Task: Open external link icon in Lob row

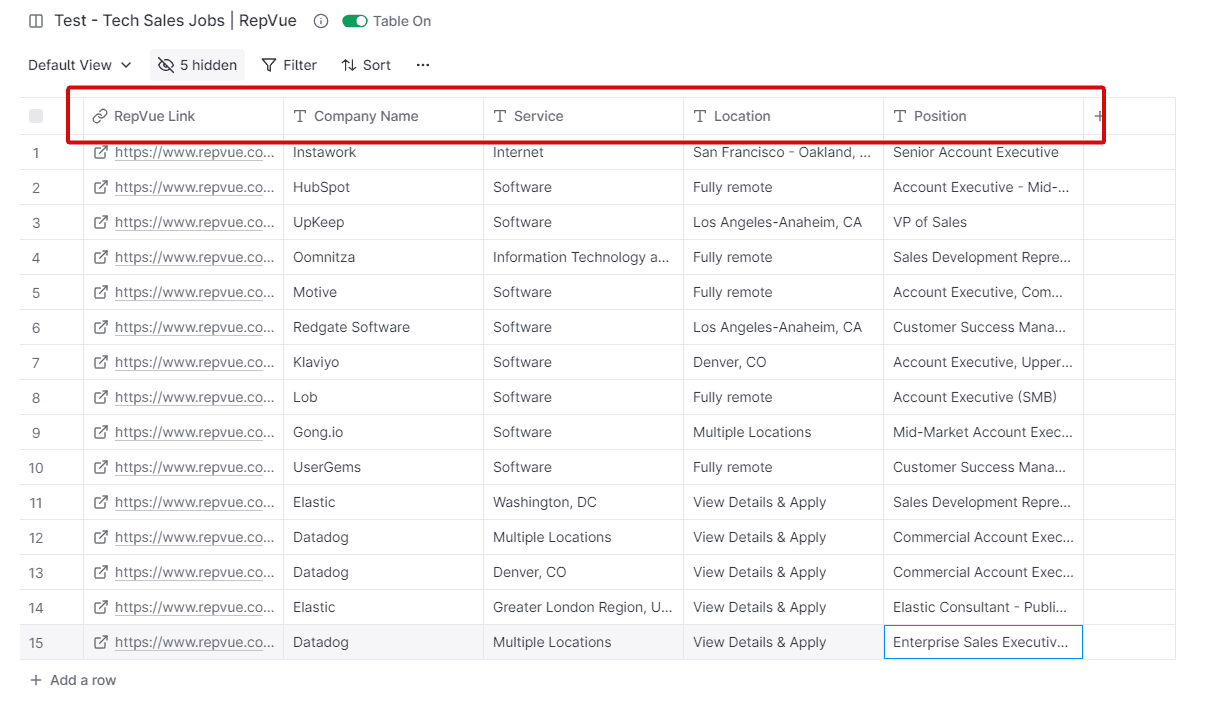Action: (x=101, y=397)
